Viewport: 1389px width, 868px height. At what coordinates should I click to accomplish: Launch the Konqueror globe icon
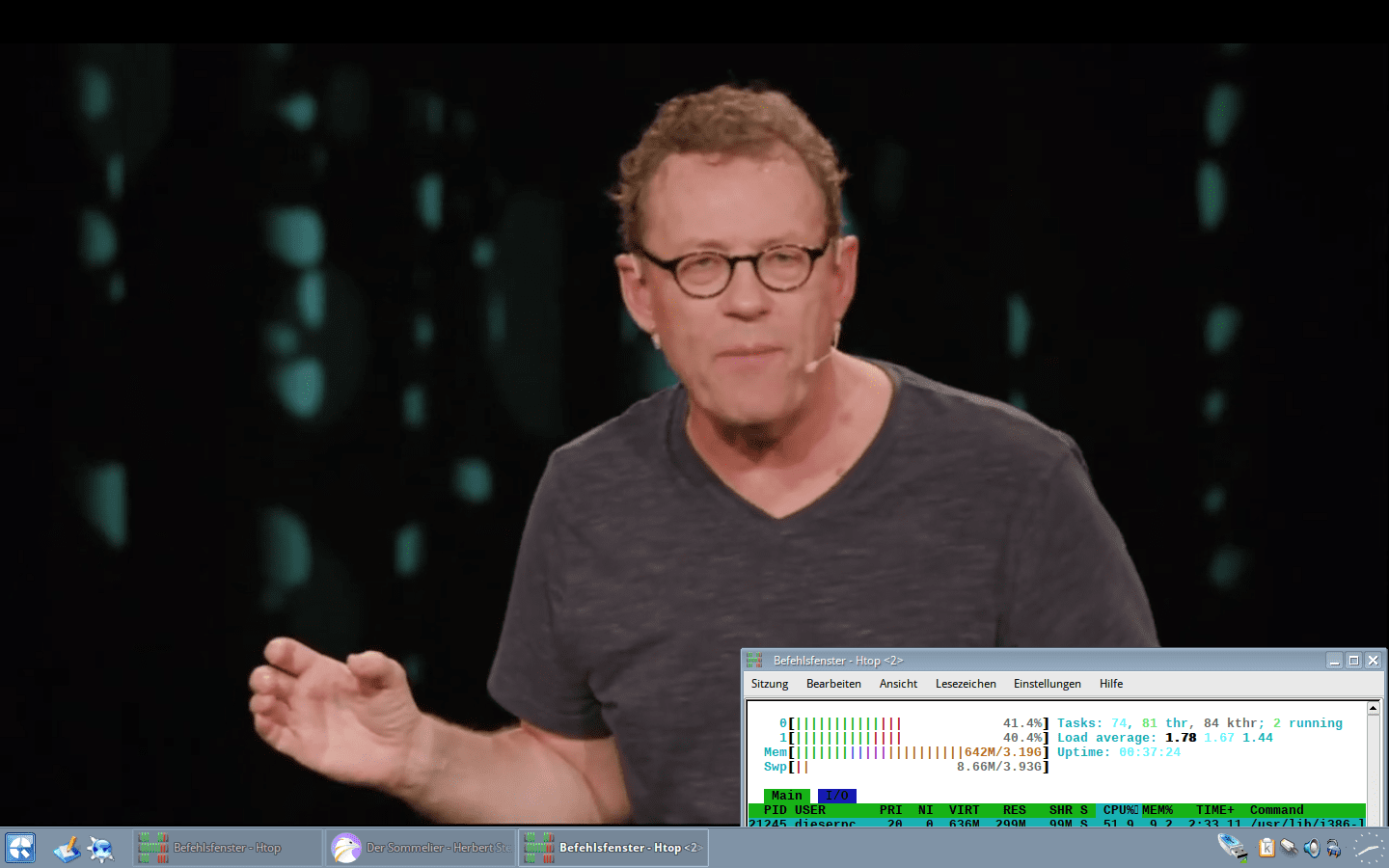(x=100, y=849)
